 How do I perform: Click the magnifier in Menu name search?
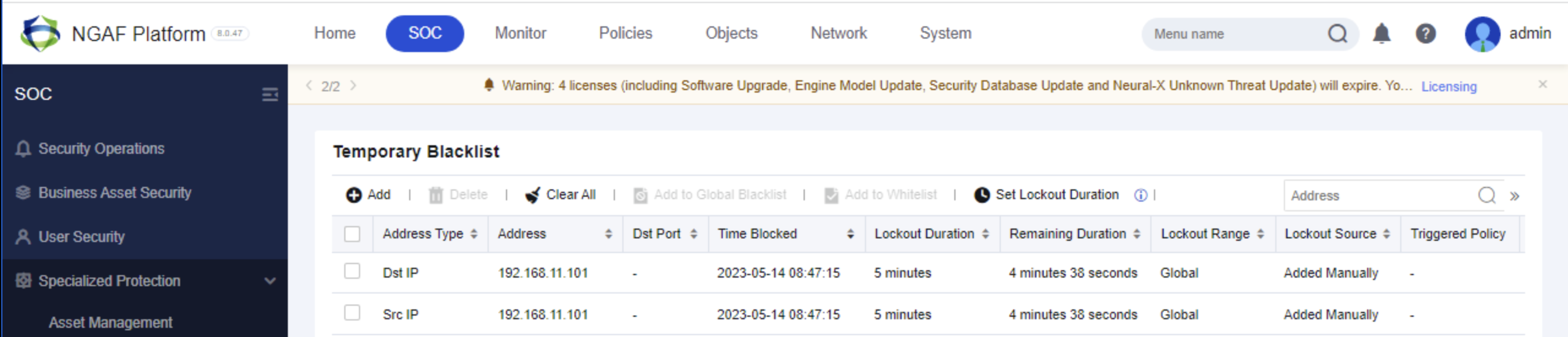[x=1337, y=33]
